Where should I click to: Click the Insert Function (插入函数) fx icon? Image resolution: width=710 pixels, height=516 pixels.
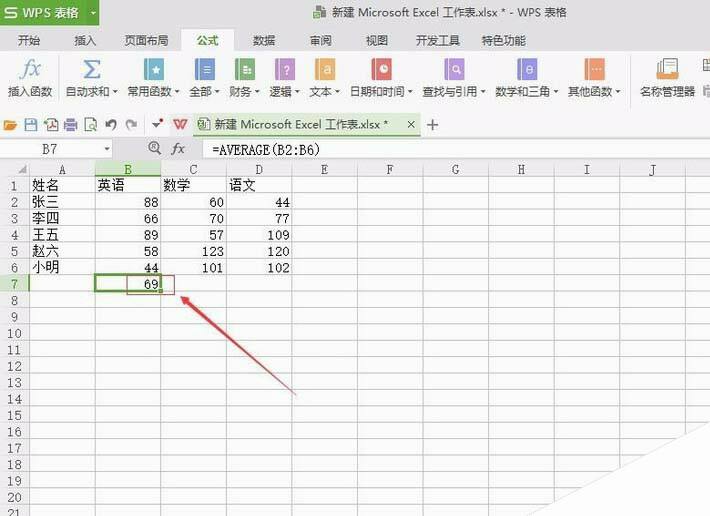31,69
